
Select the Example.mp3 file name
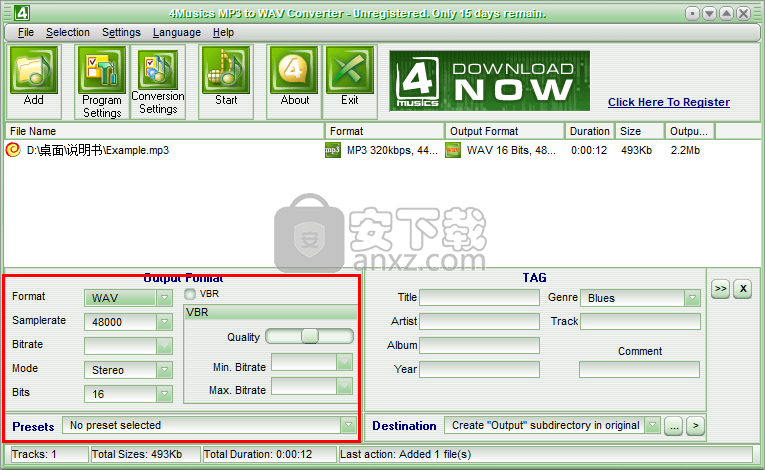[98, 150]
